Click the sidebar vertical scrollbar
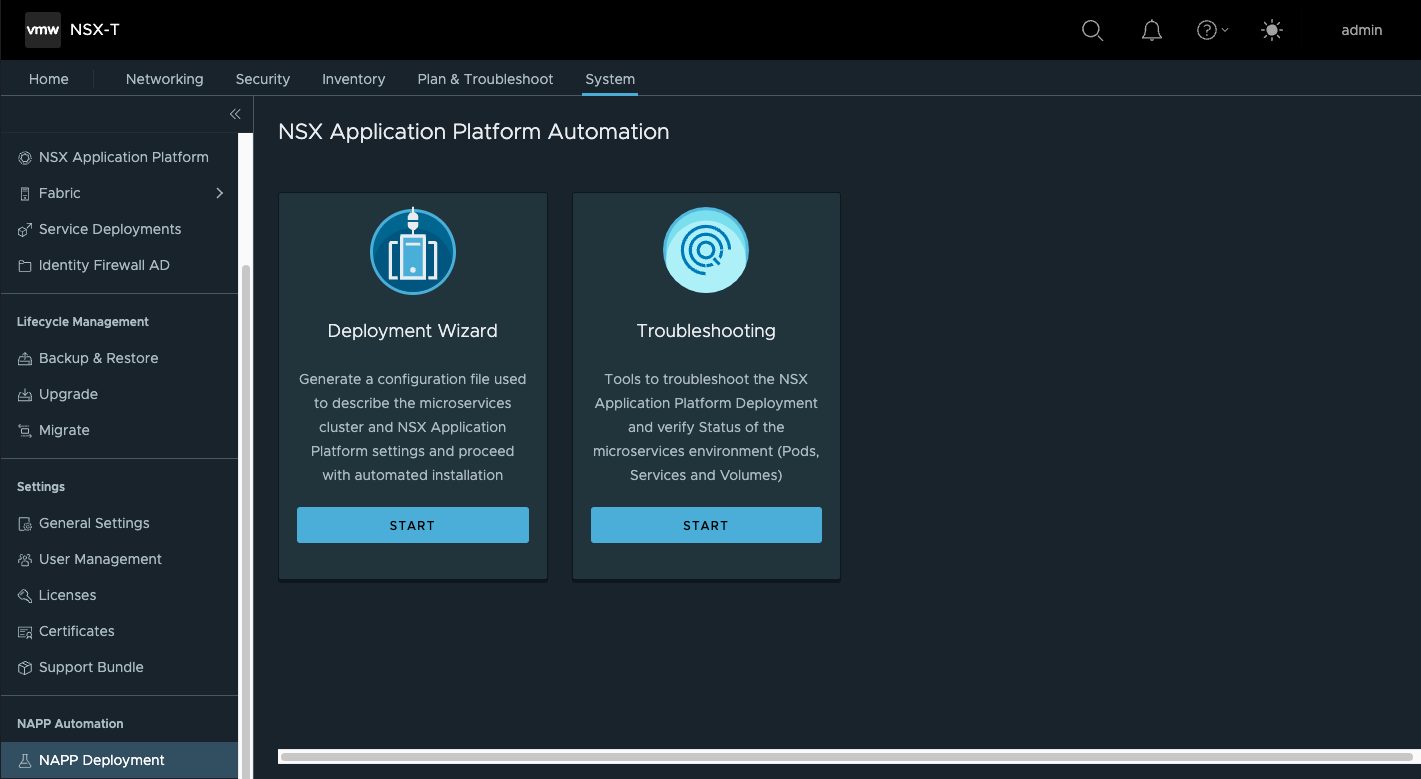This screenshot has width=1421, height=779. click(246, 520)
